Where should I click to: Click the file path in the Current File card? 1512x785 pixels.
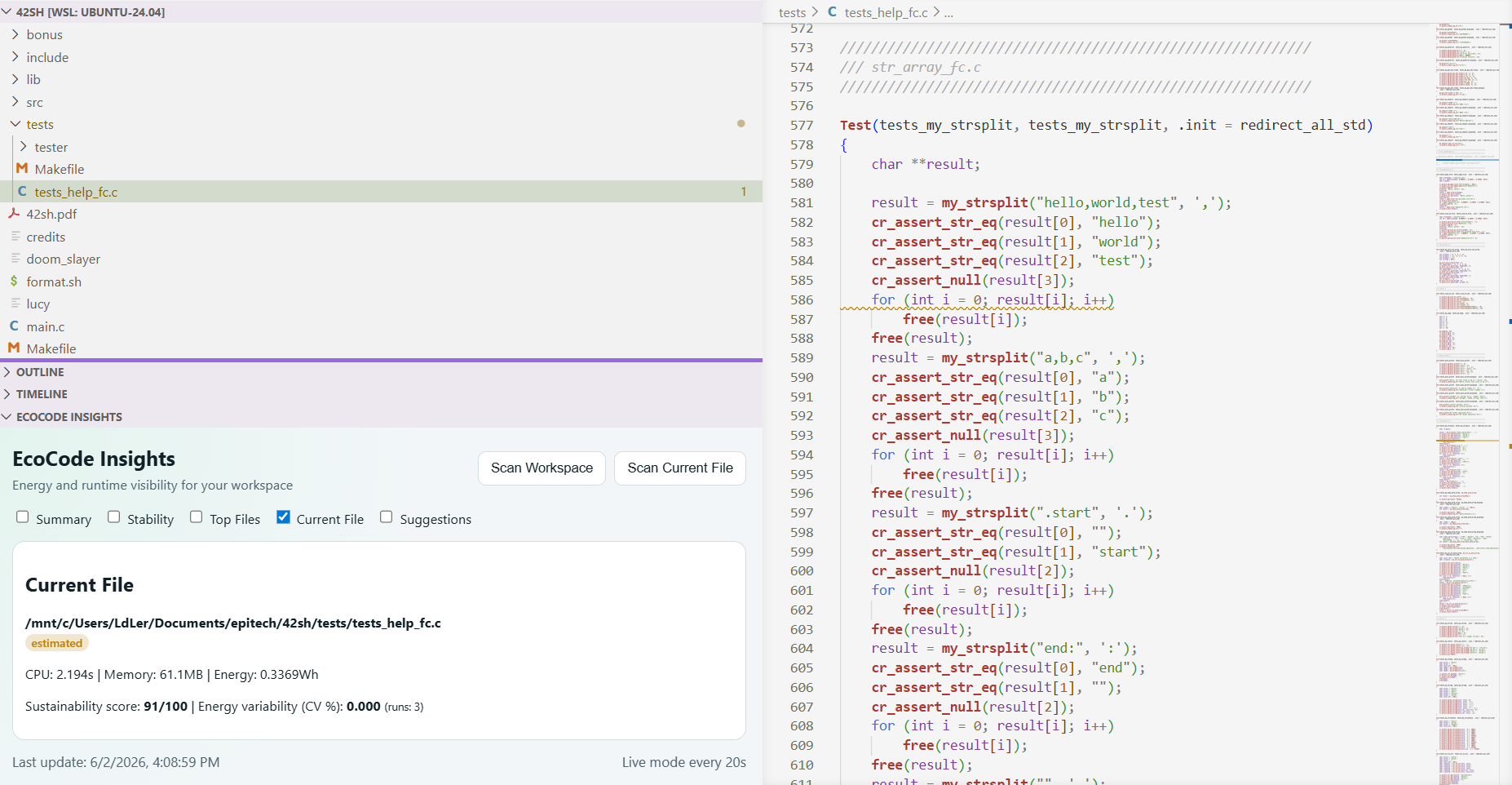pos(233,623)
